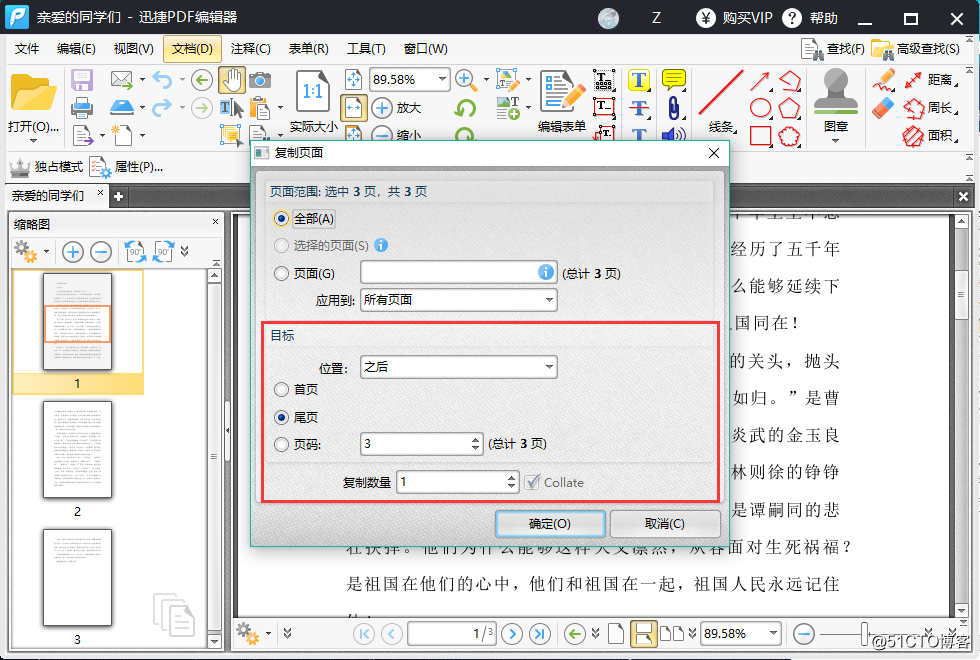Switch to 亲爱的同学们 document tab

pos(48,196)
